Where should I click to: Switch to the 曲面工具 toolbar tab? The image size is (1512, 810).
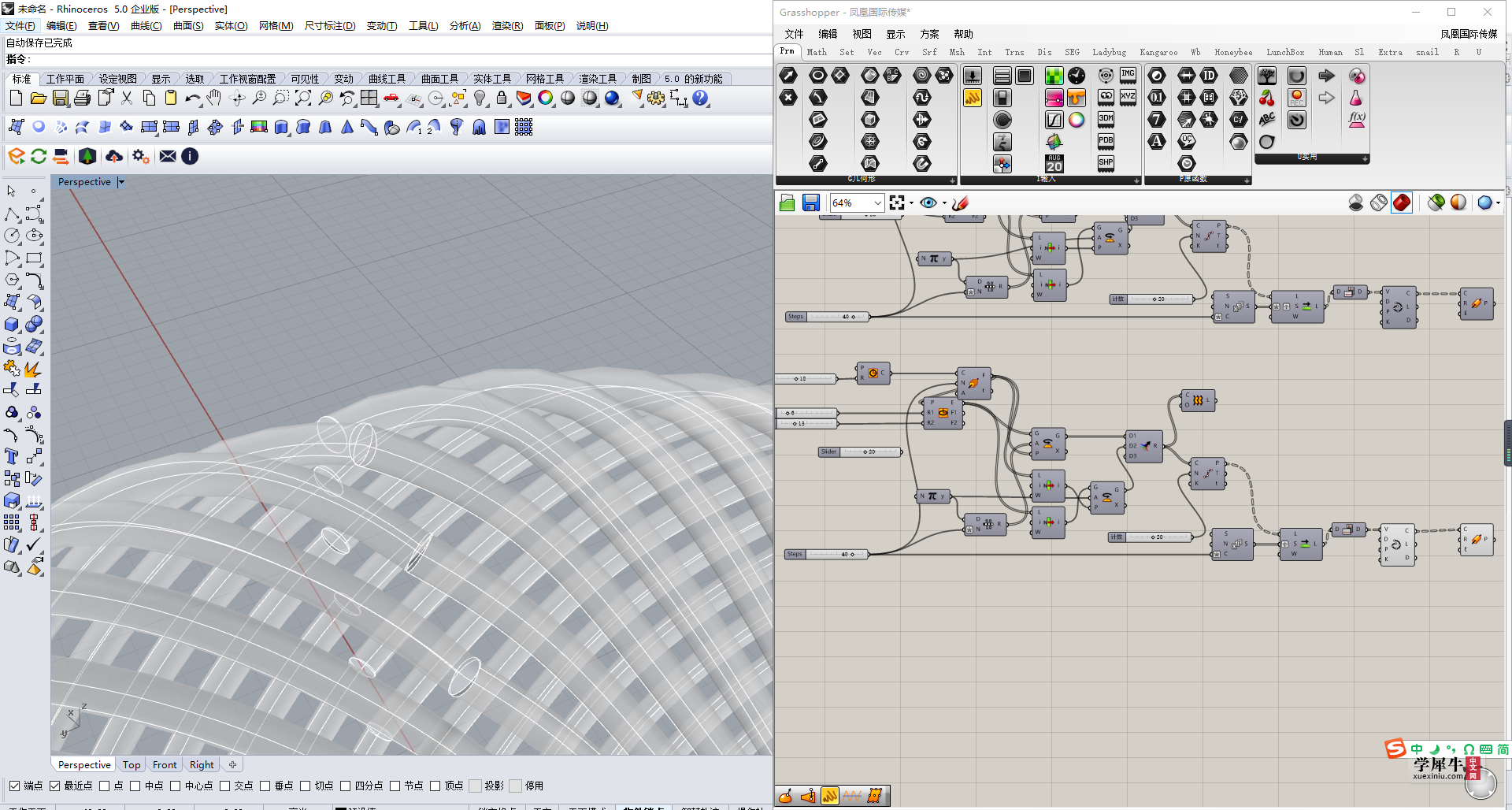(x=439, y=79)
